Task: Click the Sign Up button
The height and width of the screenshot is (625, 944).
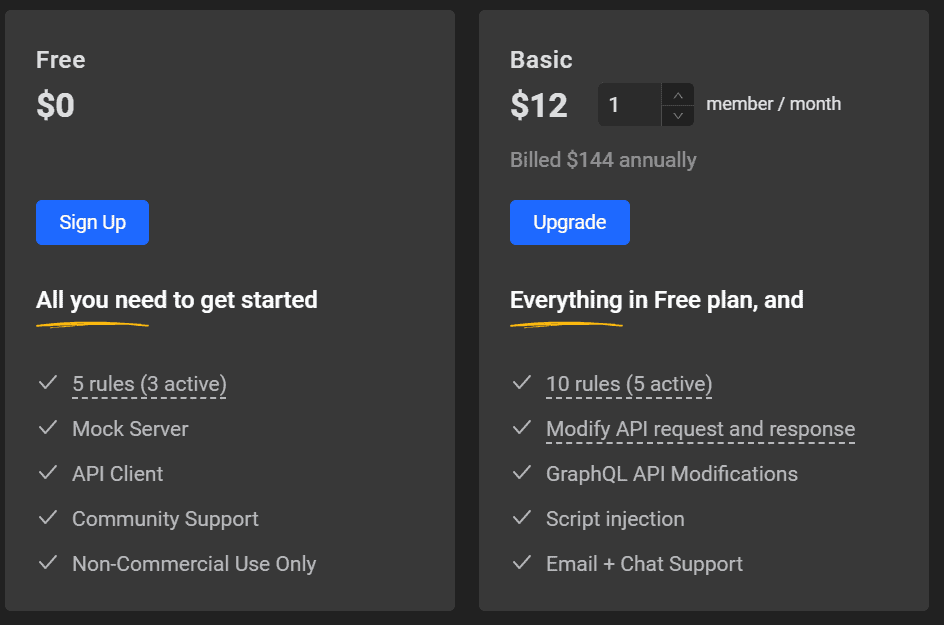Action: click(92, 222)
